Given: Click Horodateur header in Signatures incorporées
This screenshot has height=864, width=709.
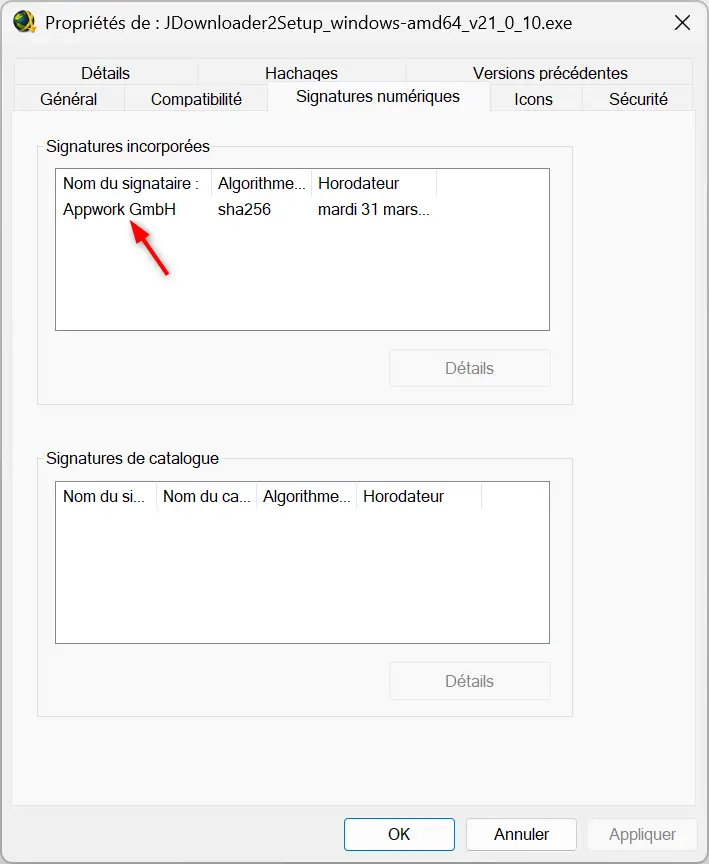Looking at the screenshot, I should 374,183.
